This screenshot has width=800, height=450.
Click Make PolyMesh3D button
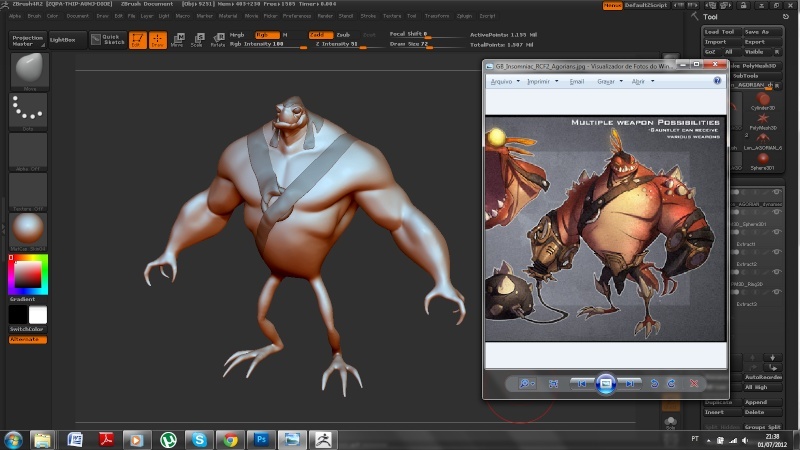756,66
